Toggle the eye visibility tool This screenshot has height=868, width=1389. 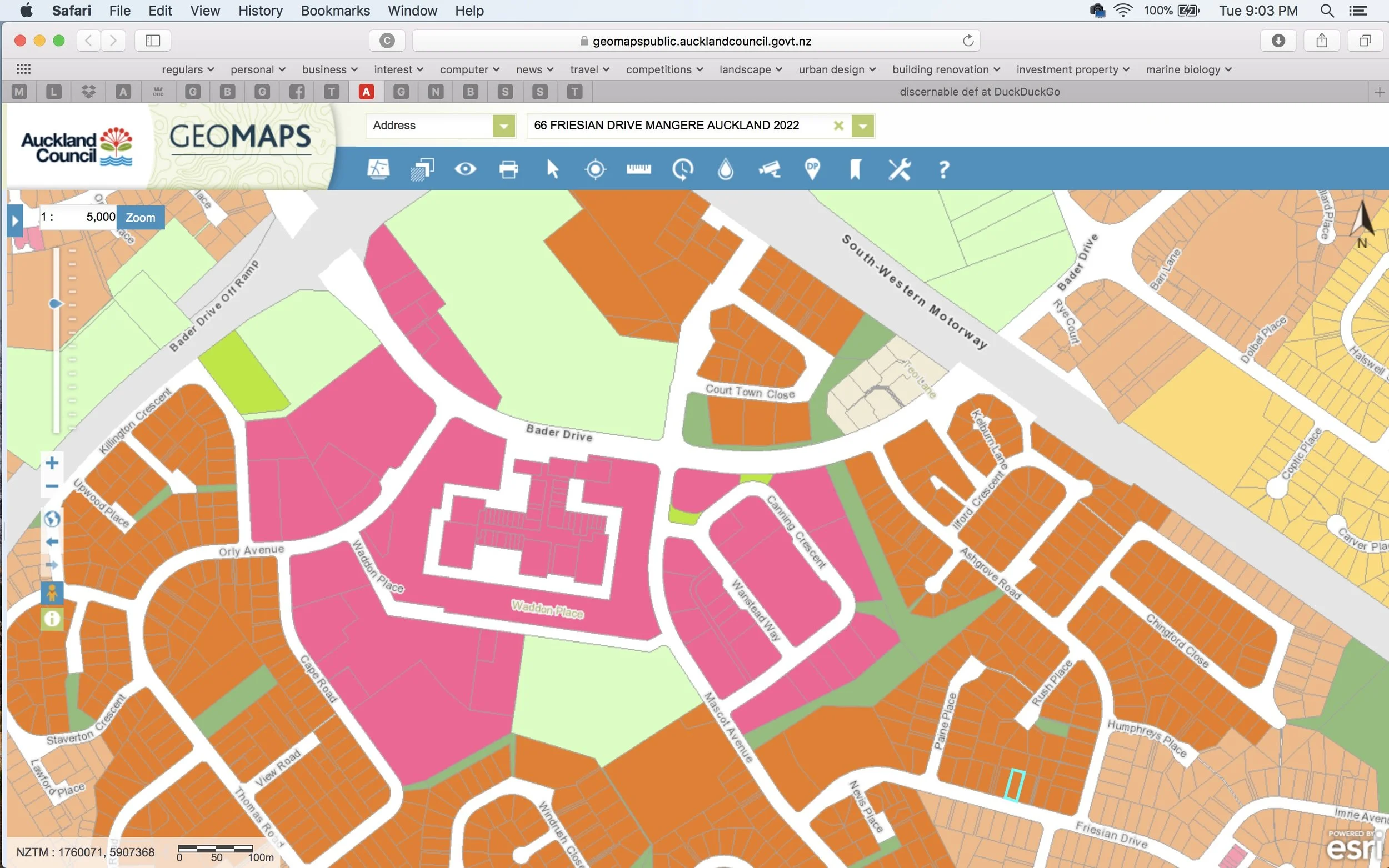pyautogui.click(x=465, y=169)
